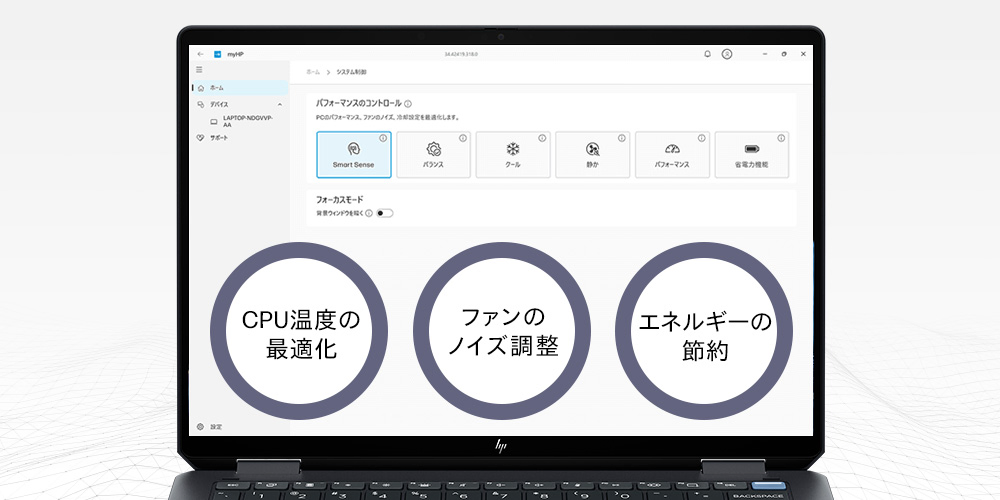Screen dimensions: 1000x500
Task: Select ホーム in the sidebar
Action: tap(240, 88)
